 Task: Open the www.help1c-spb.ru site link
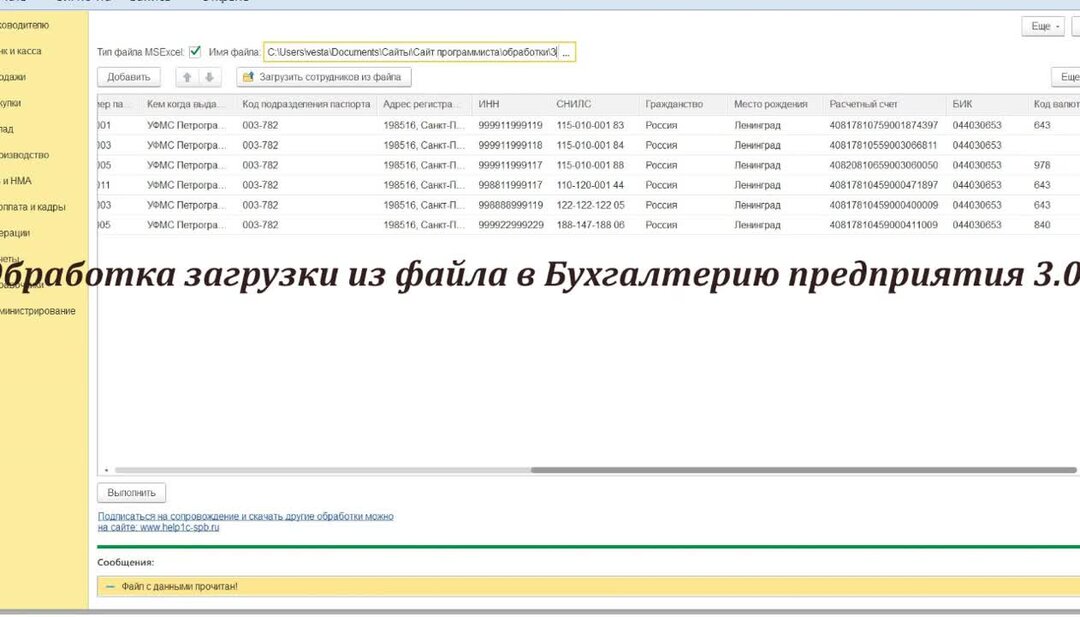pyautogui.click(x=179, y=527)
